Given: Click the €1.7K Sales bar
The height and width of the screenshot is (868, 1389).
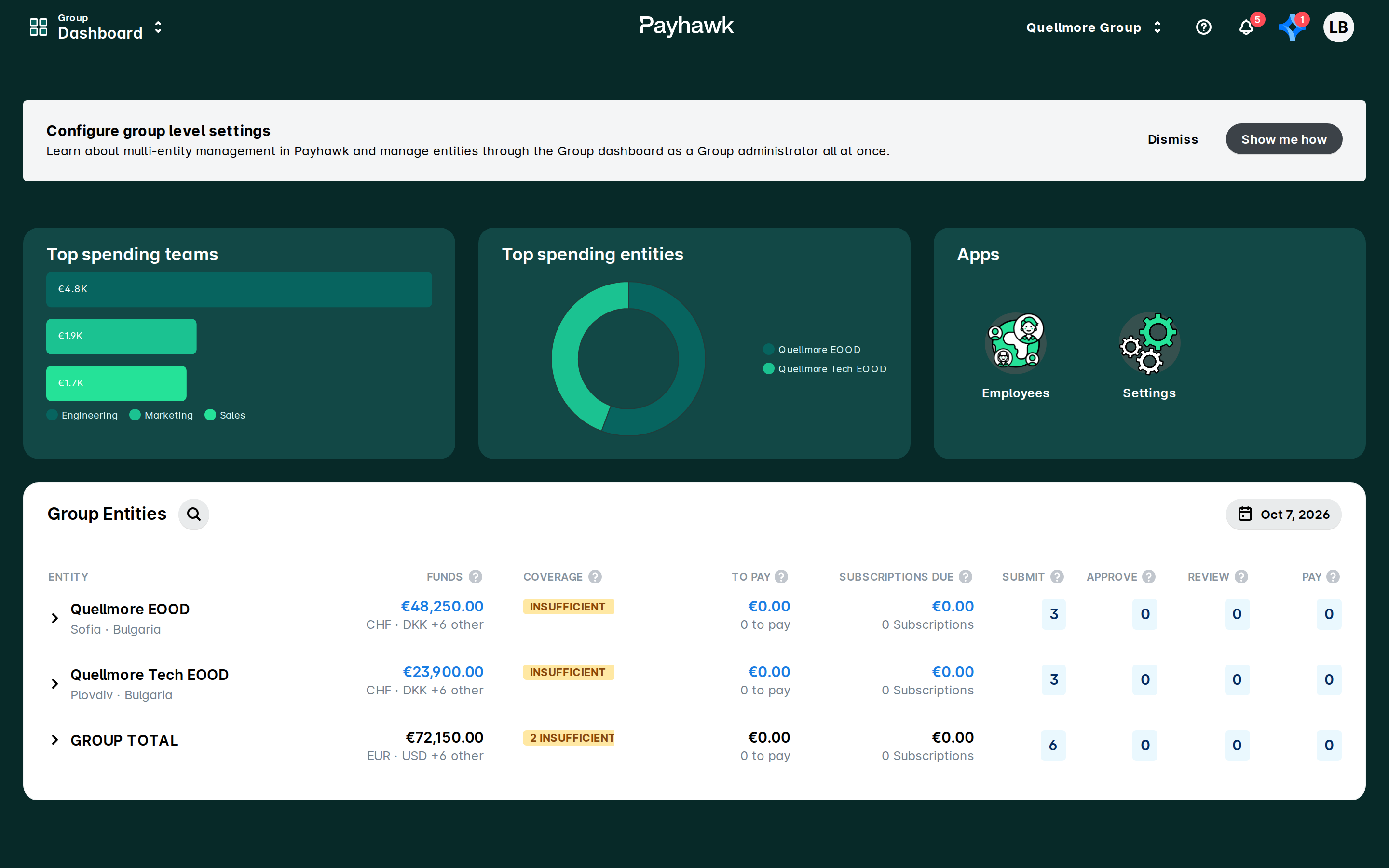Looking at the screenshot, I should (117, 383).
